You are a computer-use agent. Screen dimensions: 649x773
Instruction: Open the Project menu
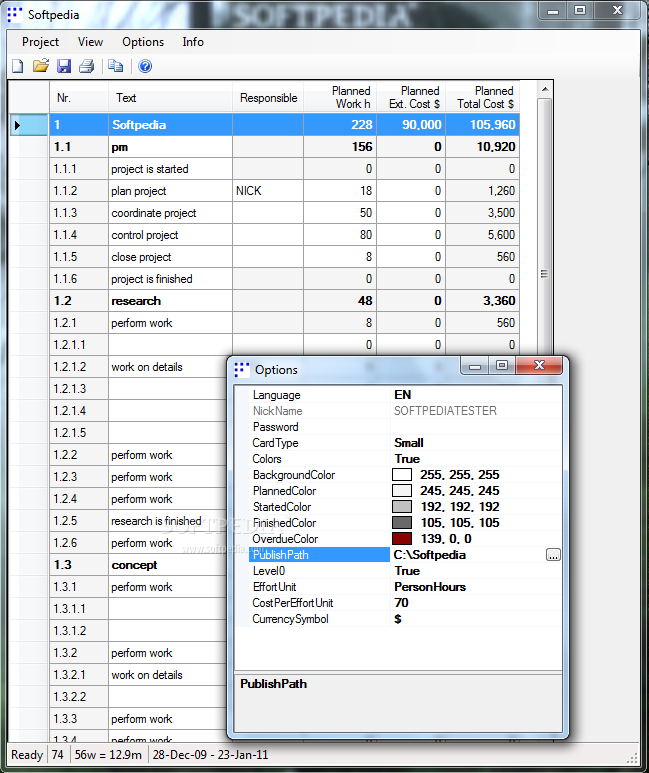(x=40, y=42)
